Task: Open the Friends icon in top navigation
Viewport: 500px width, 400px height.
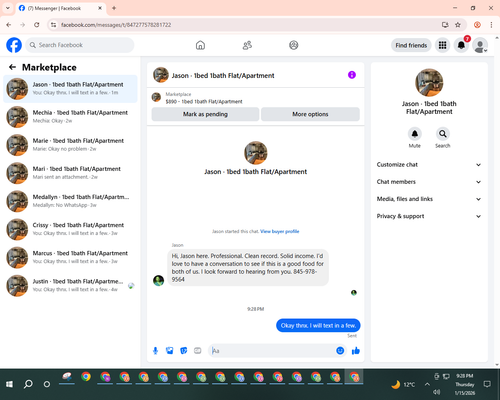Action: click(x=247, y=45)
